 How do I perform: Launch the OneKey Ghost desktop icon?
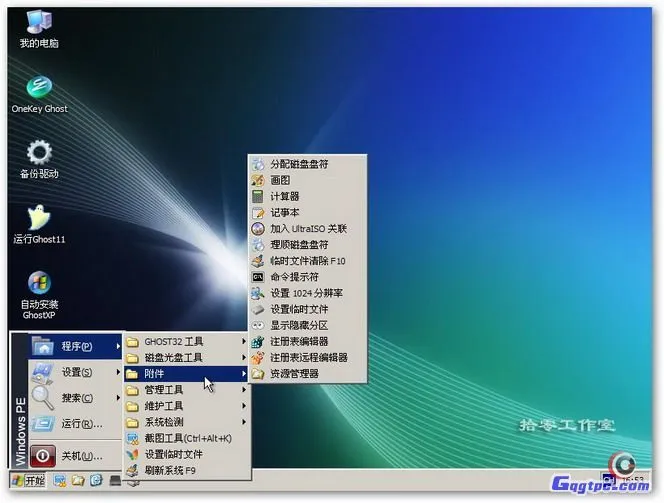pos(39,94)
